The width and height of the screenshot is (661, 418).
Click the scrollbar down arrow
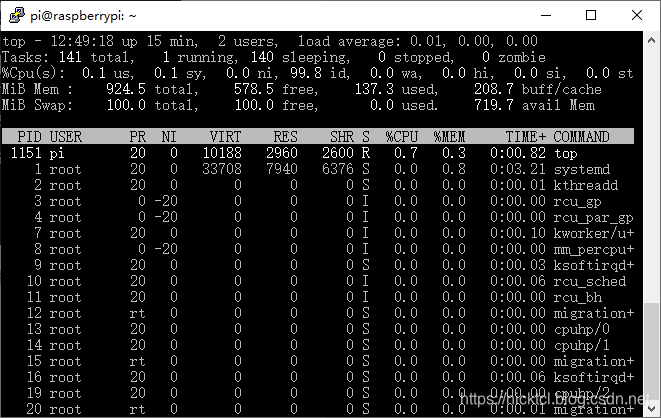[651, 408]
